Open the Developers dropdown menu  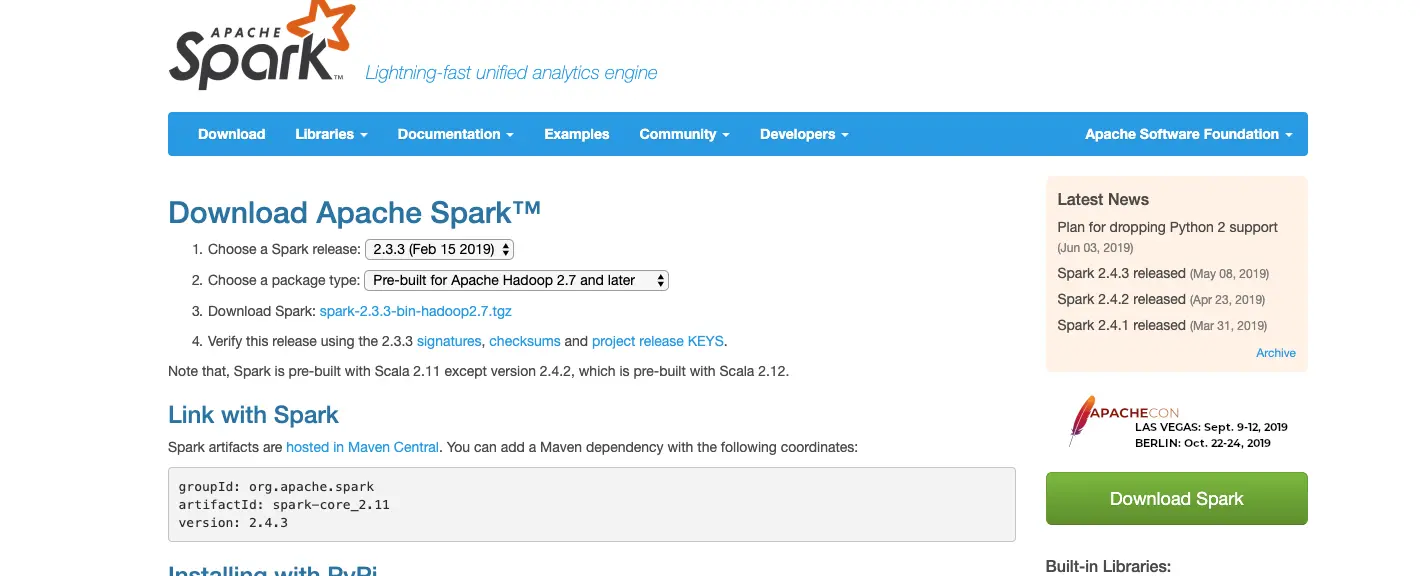[804, 134]
